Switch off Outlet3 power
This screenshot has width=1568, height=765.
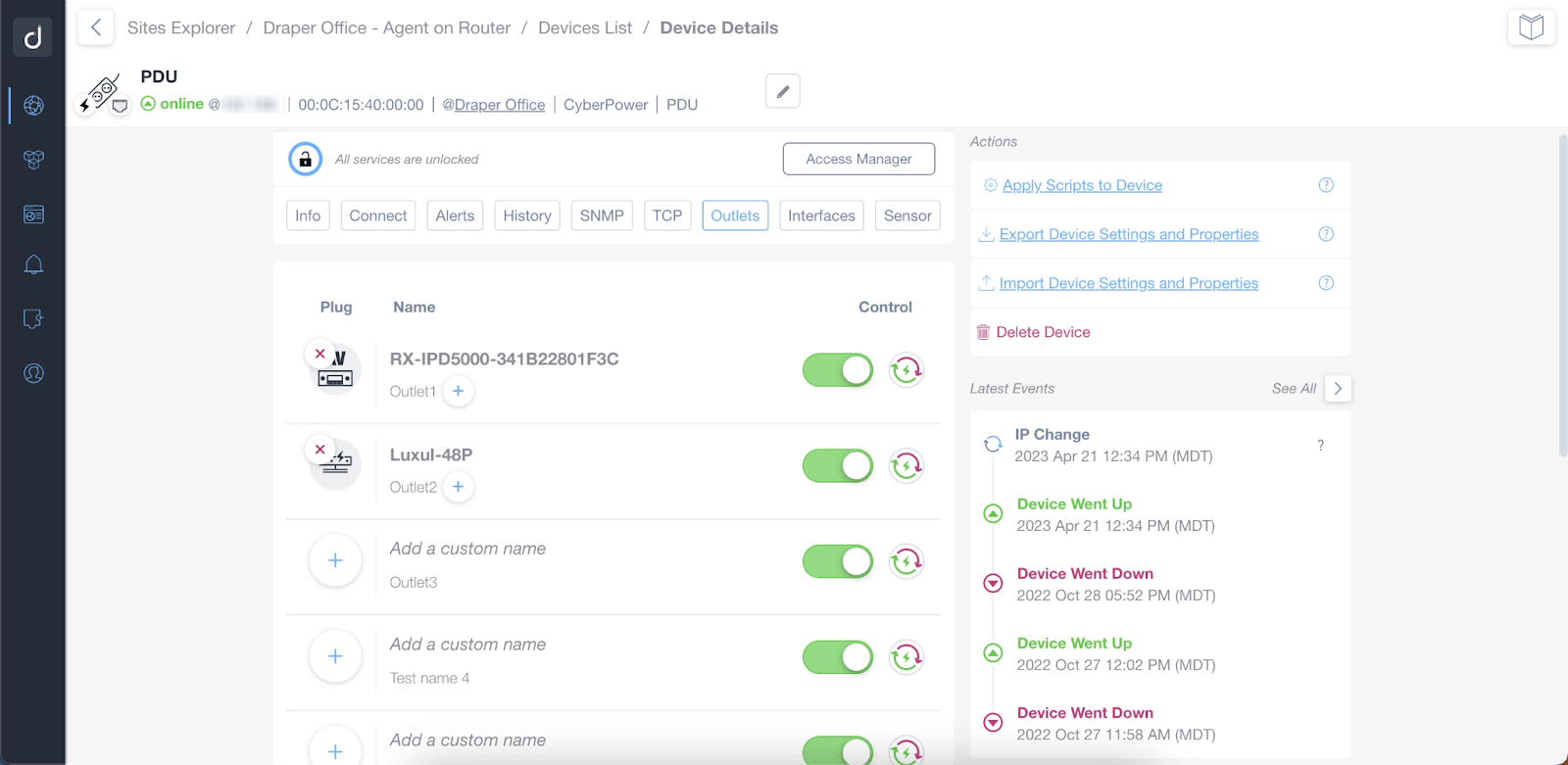coord(838,562)
